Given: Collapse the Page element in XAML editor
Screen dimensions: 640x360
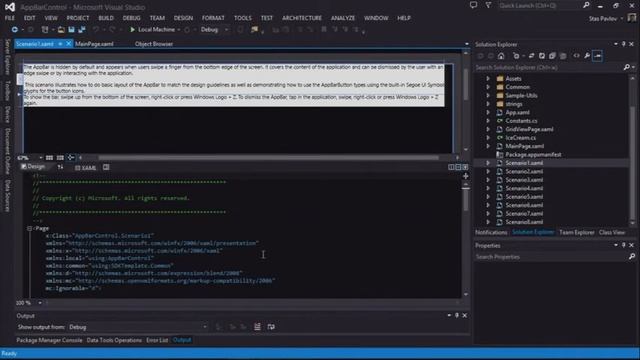Looking at the screenshot, I should [x=29, y=229].
